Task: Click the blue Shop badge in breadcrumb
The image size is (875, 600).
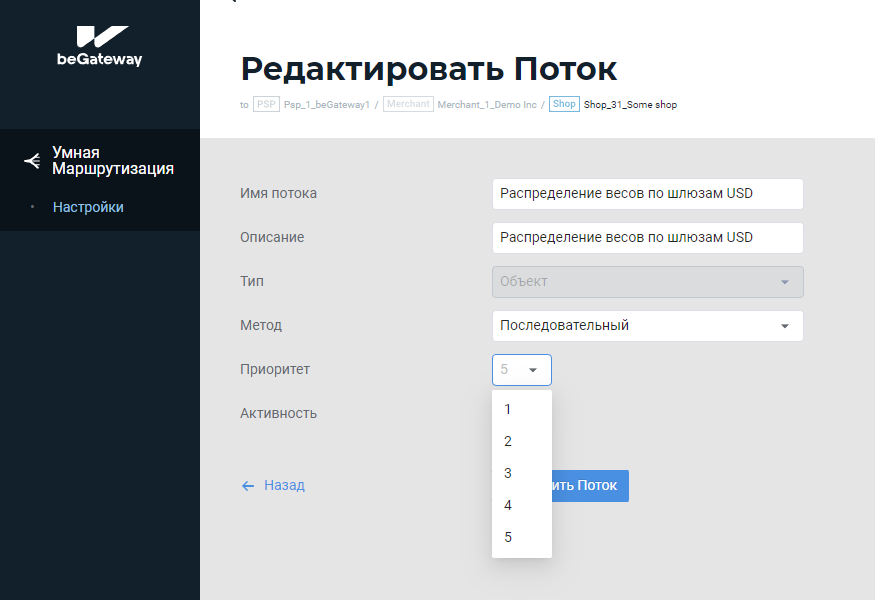Action: point(564,104)
